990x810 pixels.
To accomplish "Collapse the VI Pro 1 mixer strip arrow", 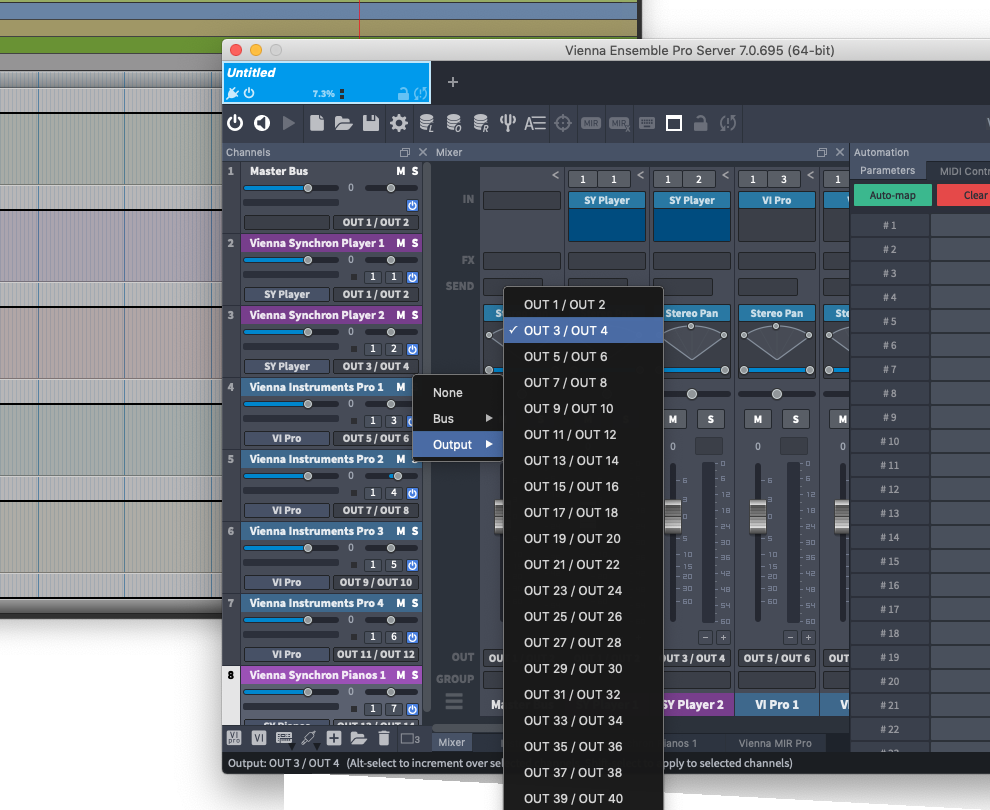I will (811, 175).
